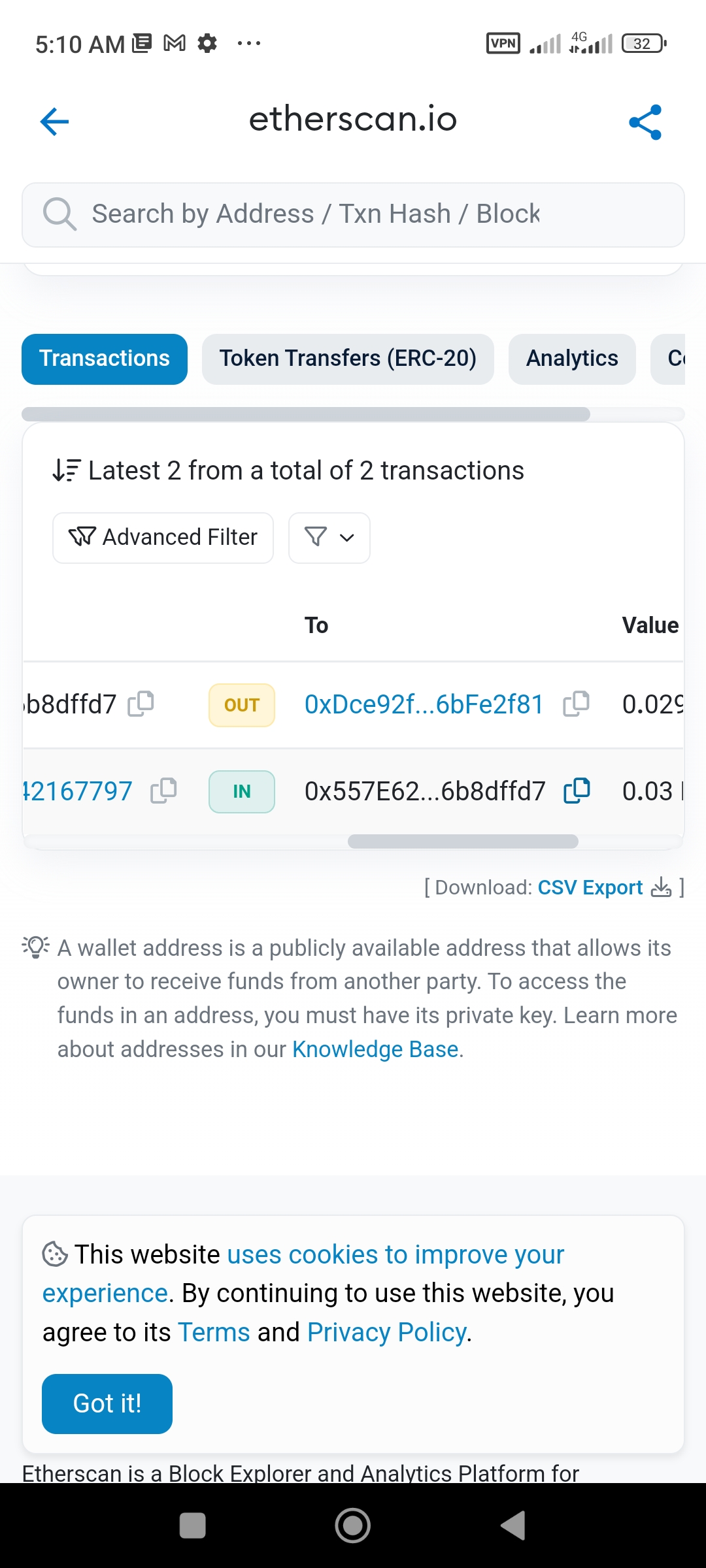Copy the 0x557E62...6b8dffd7 address
The image size is (706, 1568).
(577, 791)
